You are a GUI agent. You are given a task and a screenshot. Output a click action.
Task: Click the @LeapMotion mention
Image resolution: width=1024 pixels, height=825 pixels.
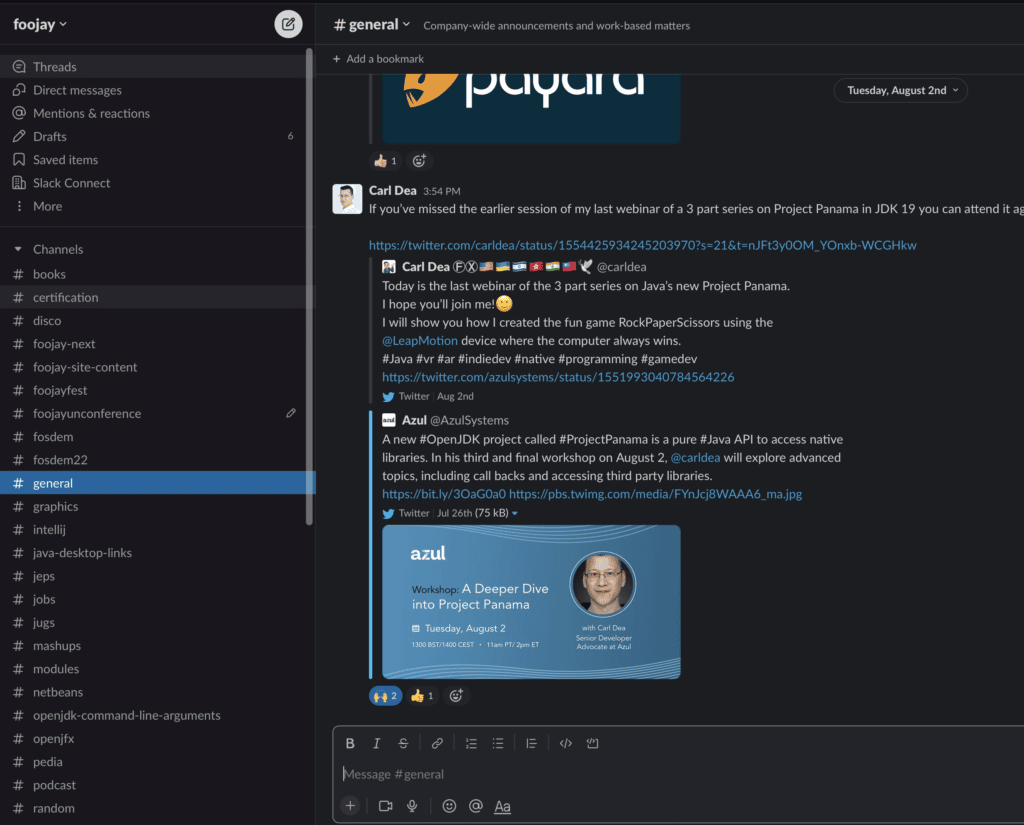(x=420, y=340)
